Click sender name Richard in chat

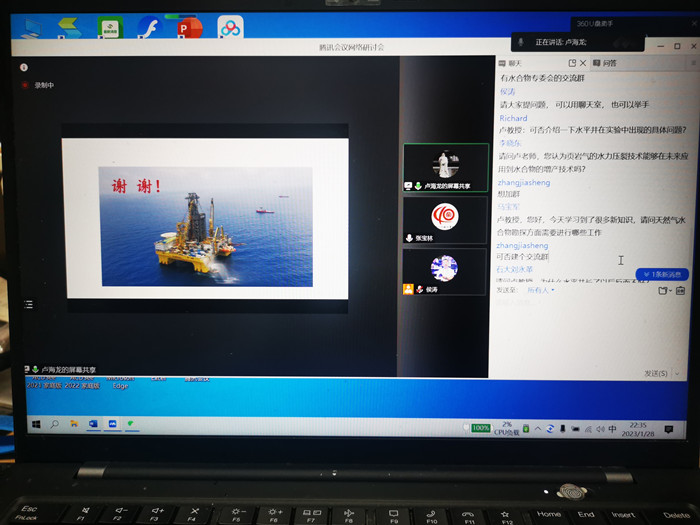pyautogui.click(x=513, y=118)
